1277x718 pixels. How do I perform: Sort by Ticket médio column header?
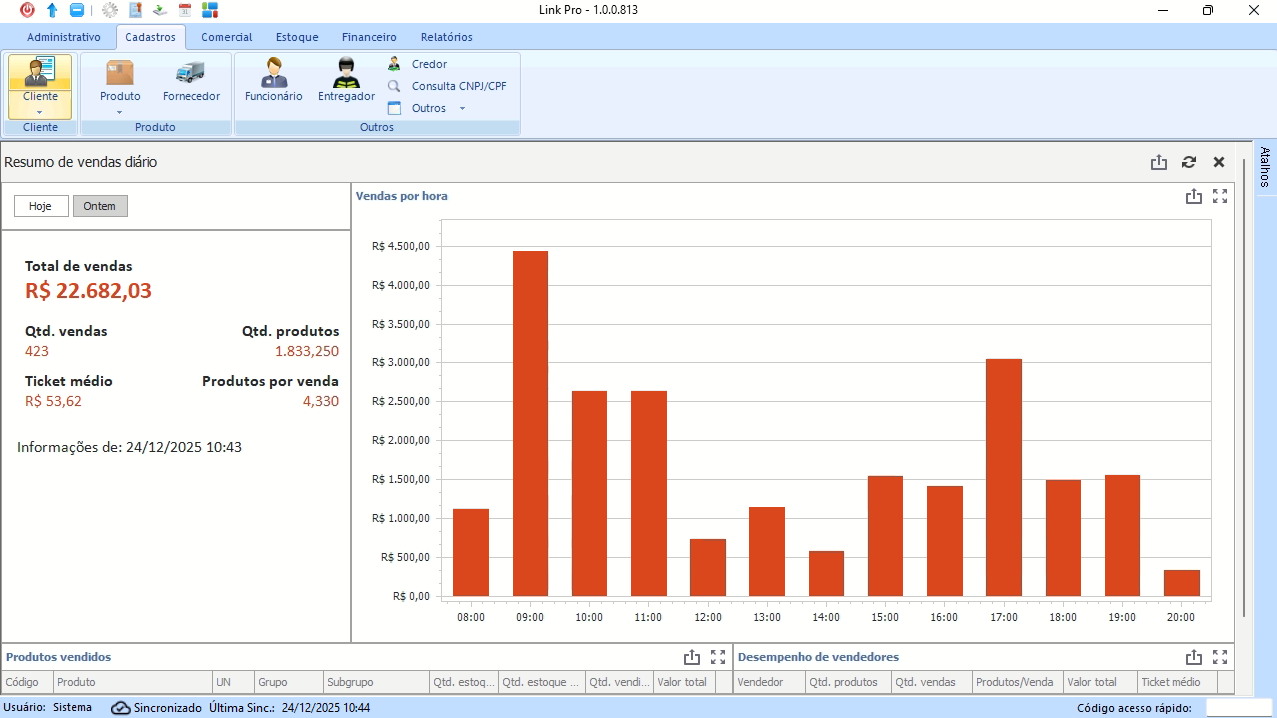1177,682
